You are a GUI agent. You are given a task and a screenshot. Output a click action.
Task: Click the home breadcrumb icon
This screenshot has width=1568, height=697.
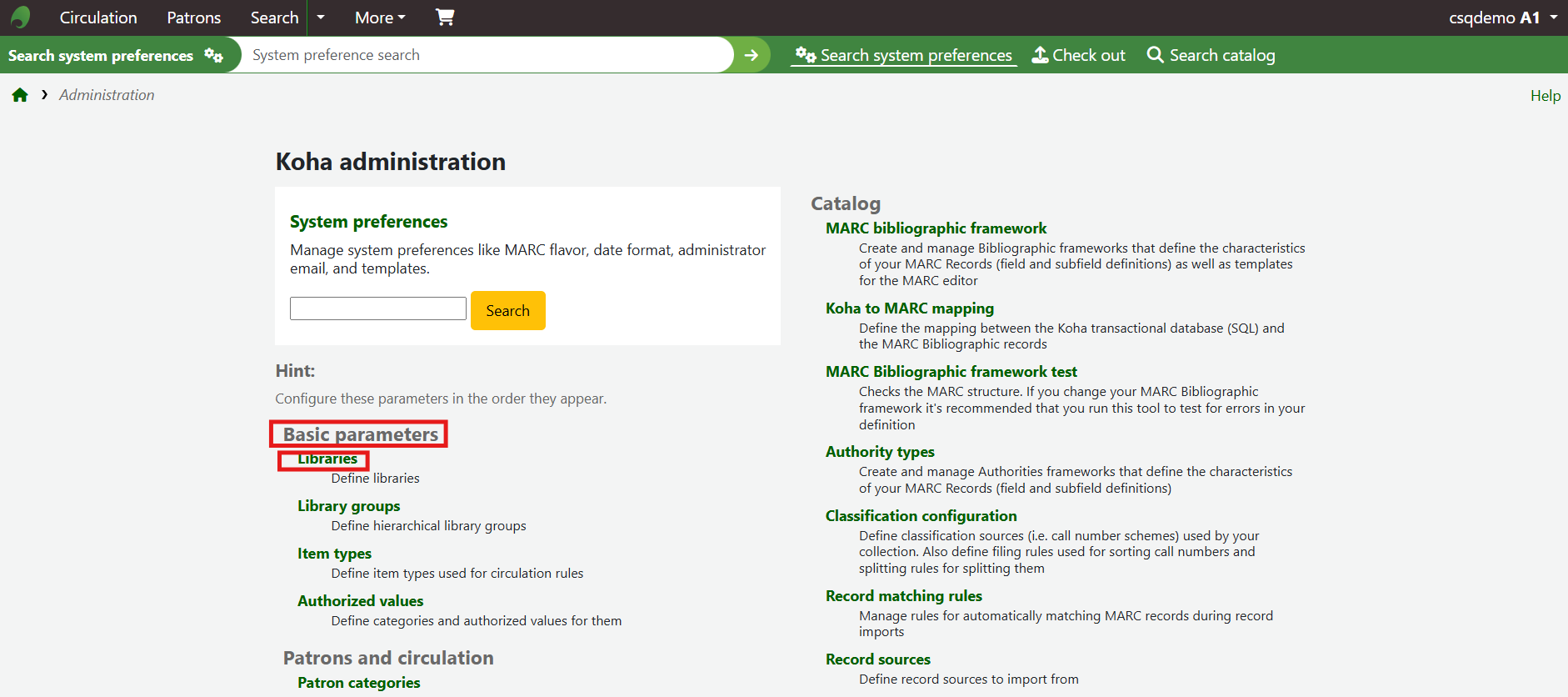click(x=20, y=95)
